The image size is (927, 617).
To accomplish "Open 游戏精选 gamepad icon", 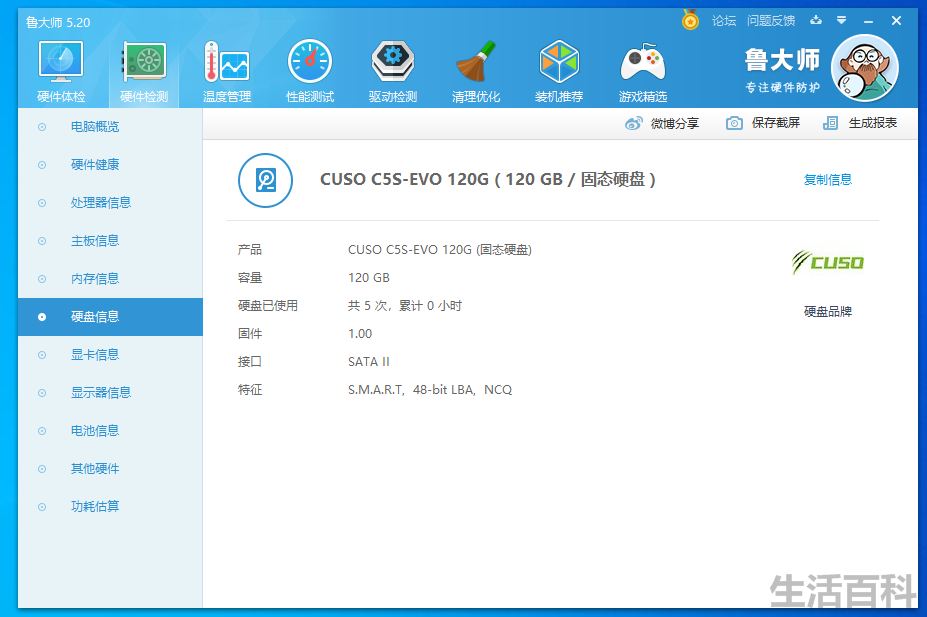I will point(643,61).
